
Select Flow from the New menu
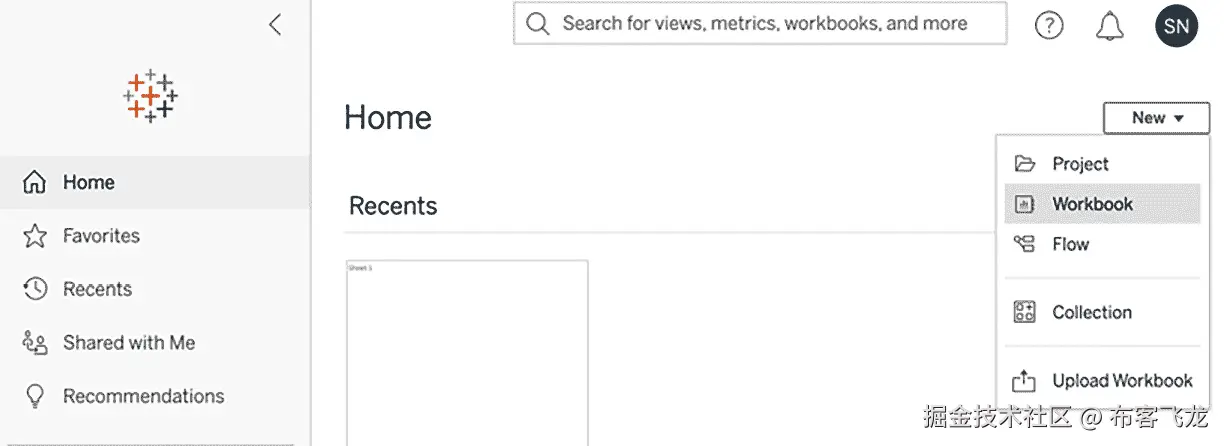(x=1070, y=244)
